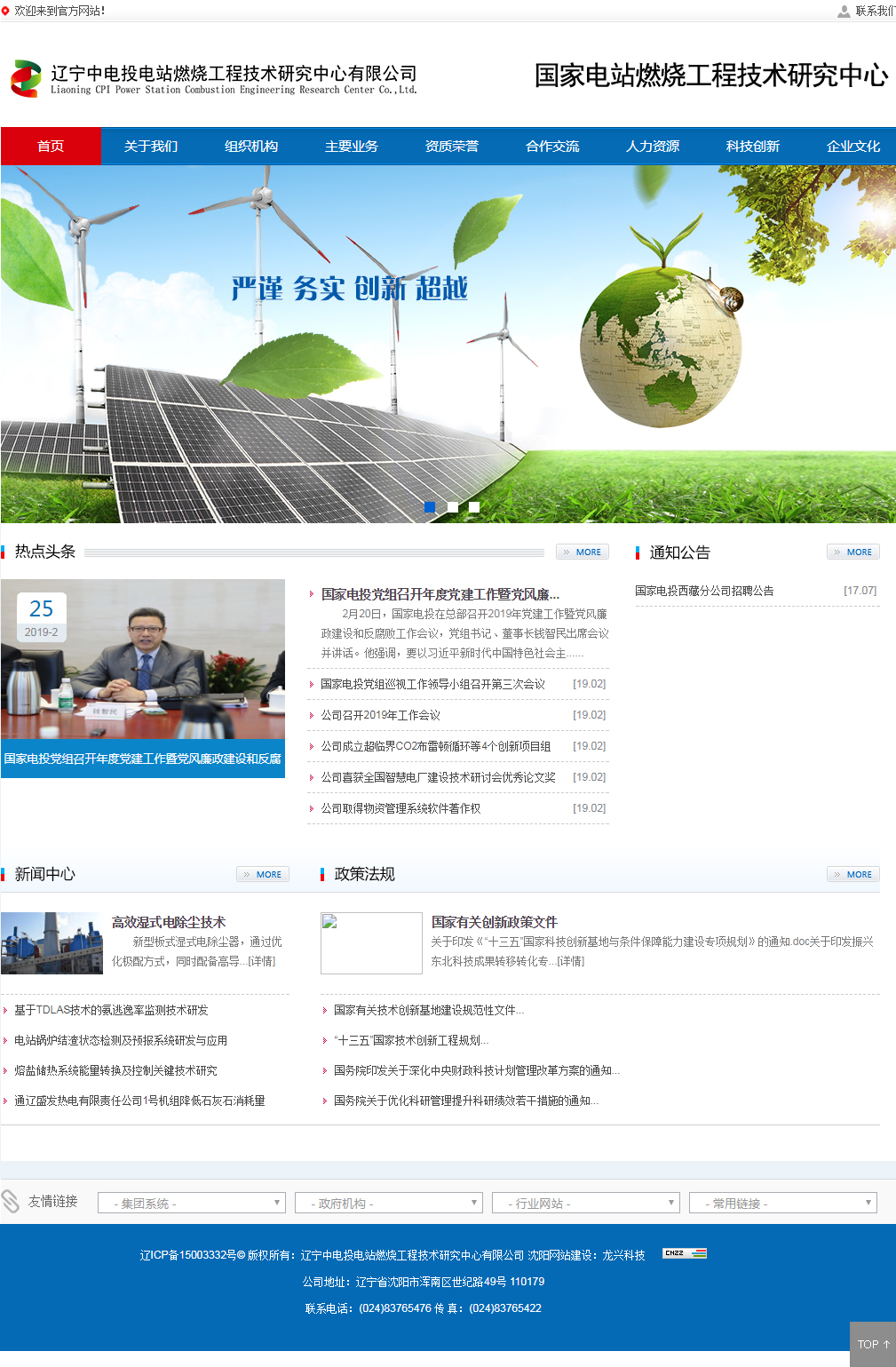Click MORE button next to 热点头条
This screenshot has height=1367, width=896.
583,552
